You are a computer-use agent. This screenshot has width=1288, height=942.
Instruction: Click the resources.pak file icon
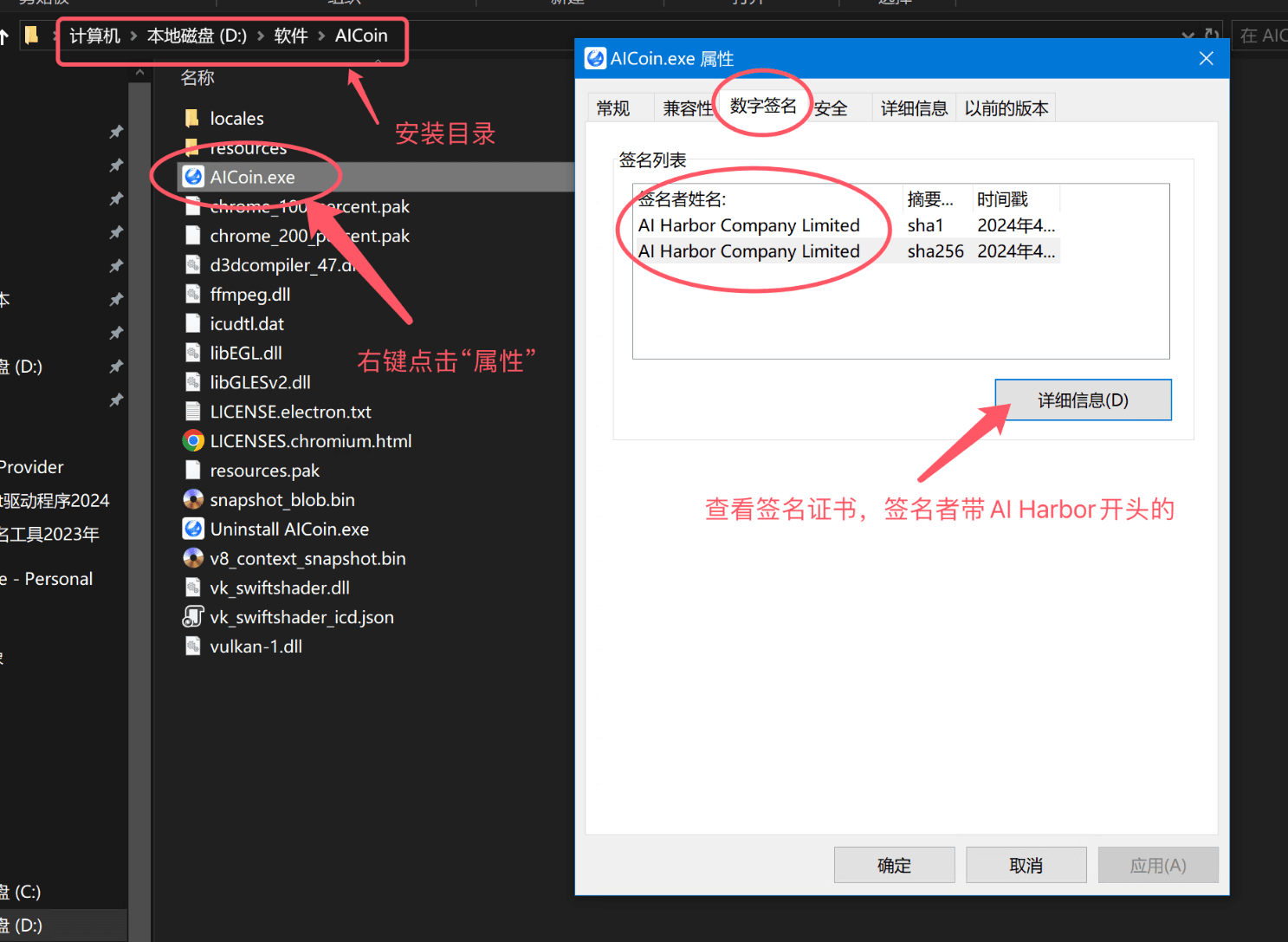(x=193, y=471)
